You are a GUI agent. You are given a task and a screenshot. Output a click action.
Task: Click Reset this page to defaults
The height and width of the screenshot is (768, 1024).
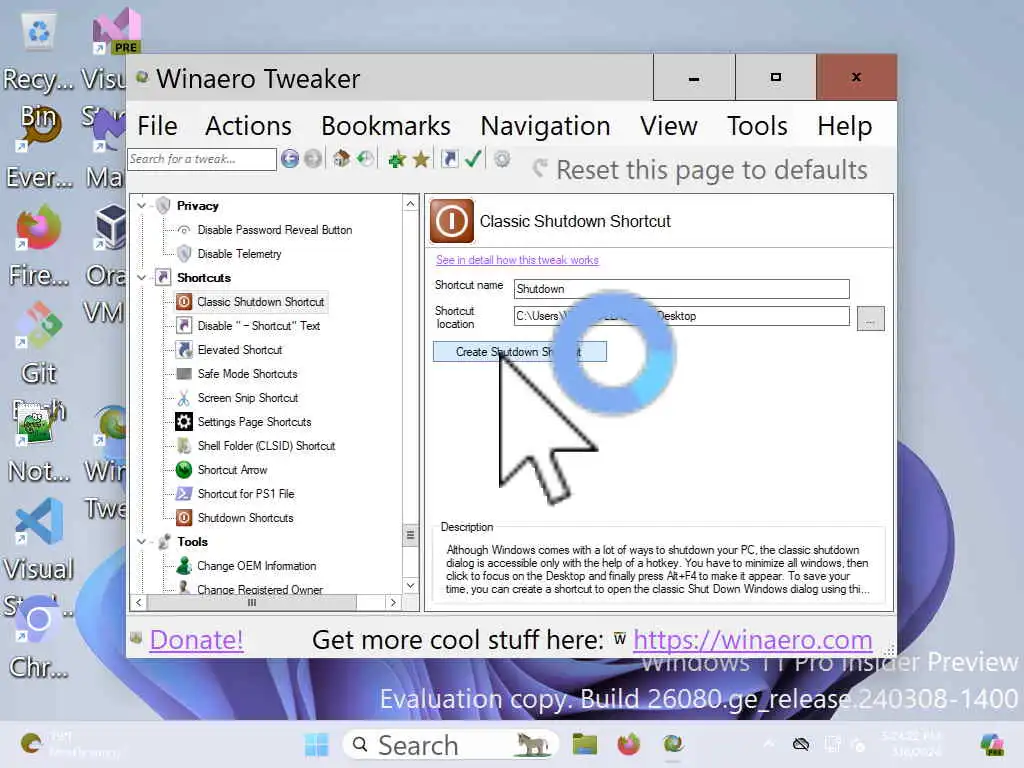pyautogui.click(x=701, y=170)
